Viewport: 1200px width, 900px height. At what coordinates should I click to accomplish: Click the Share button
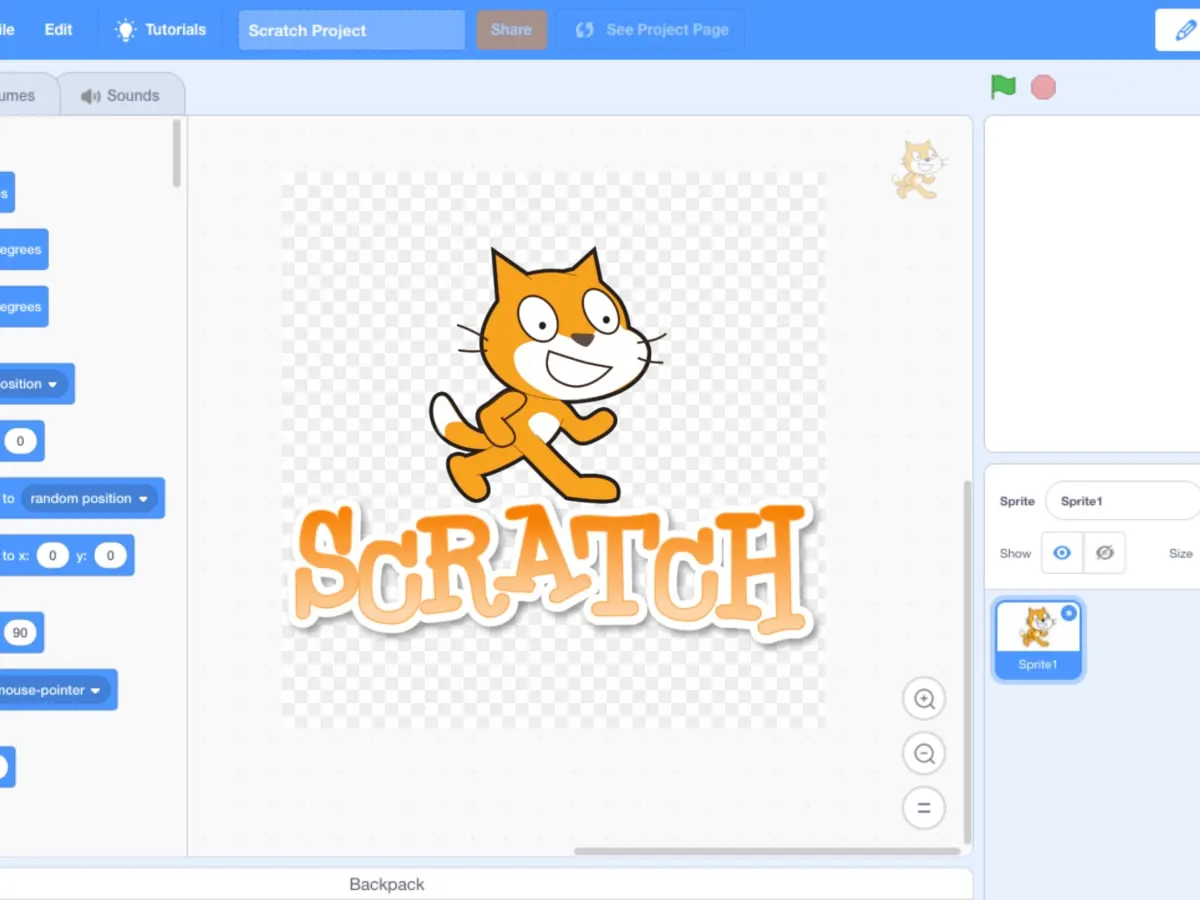tap(511, 30)
